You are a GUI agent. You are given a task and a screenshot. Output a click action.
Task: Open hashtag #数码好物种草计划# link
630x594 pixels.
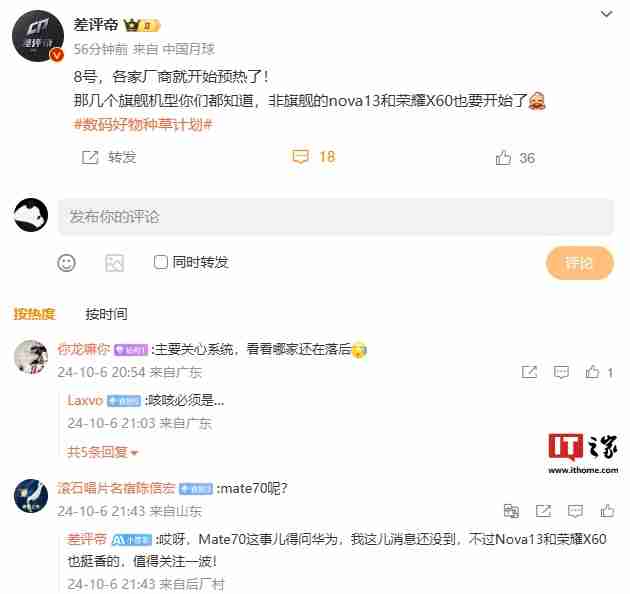coord(143,125)
